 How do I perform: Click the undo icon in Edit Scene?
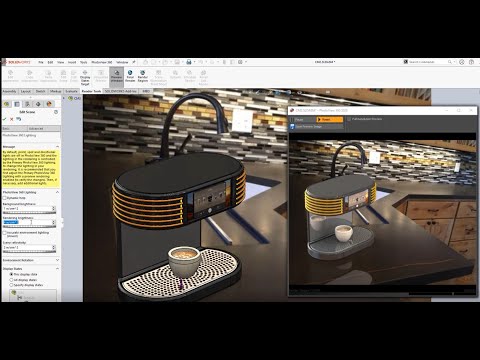(x=19, y=119)
